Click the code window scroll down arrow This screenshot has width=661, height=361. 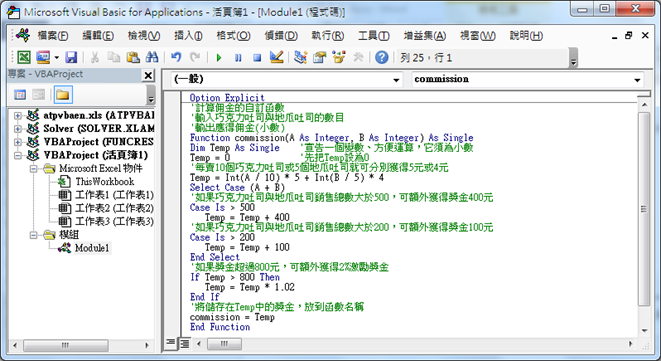(644, 331)
